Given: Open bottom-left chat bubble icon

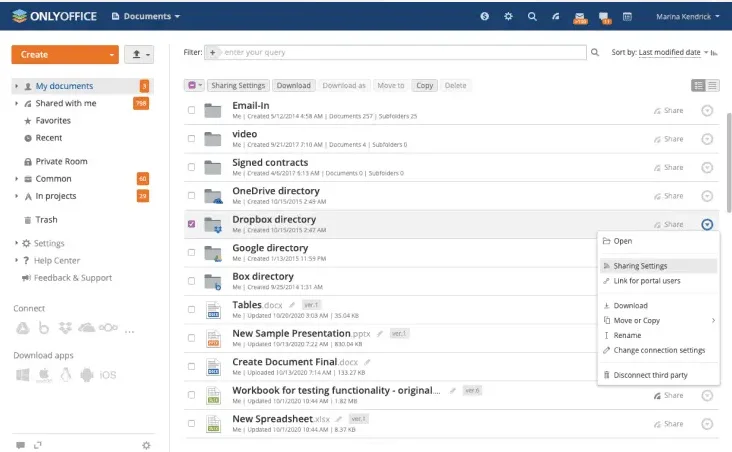Looking at the screenshot, I should 20,445.
